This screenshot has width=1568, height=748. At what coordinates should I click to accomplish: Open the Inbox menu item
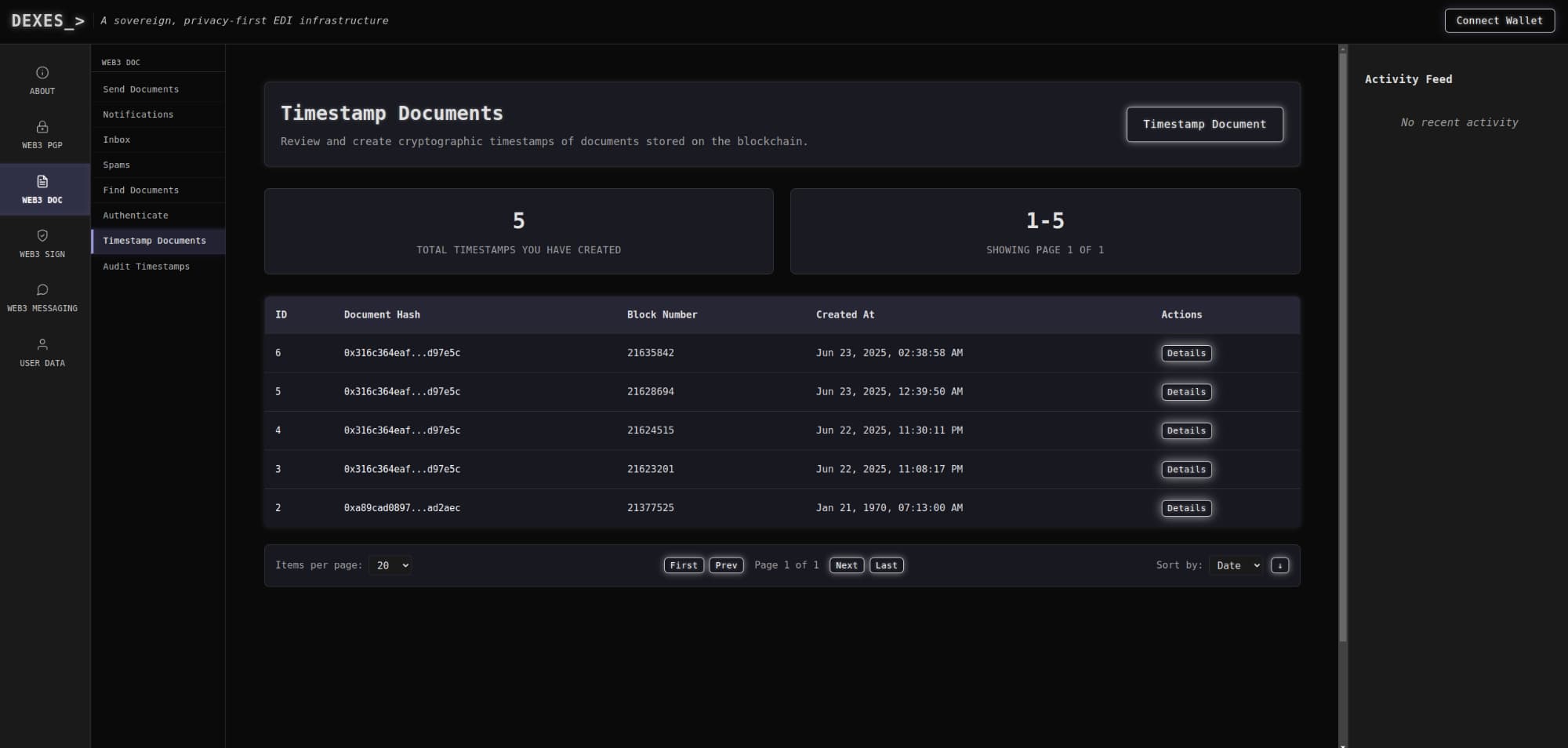pyautogui.click(x=117, y=140)
